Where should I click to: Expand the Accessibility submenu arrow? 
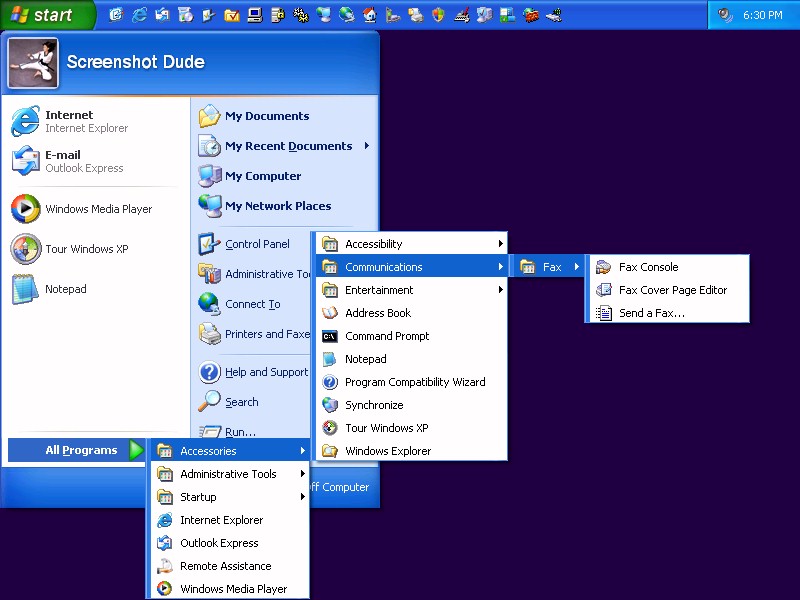[500, 244]
